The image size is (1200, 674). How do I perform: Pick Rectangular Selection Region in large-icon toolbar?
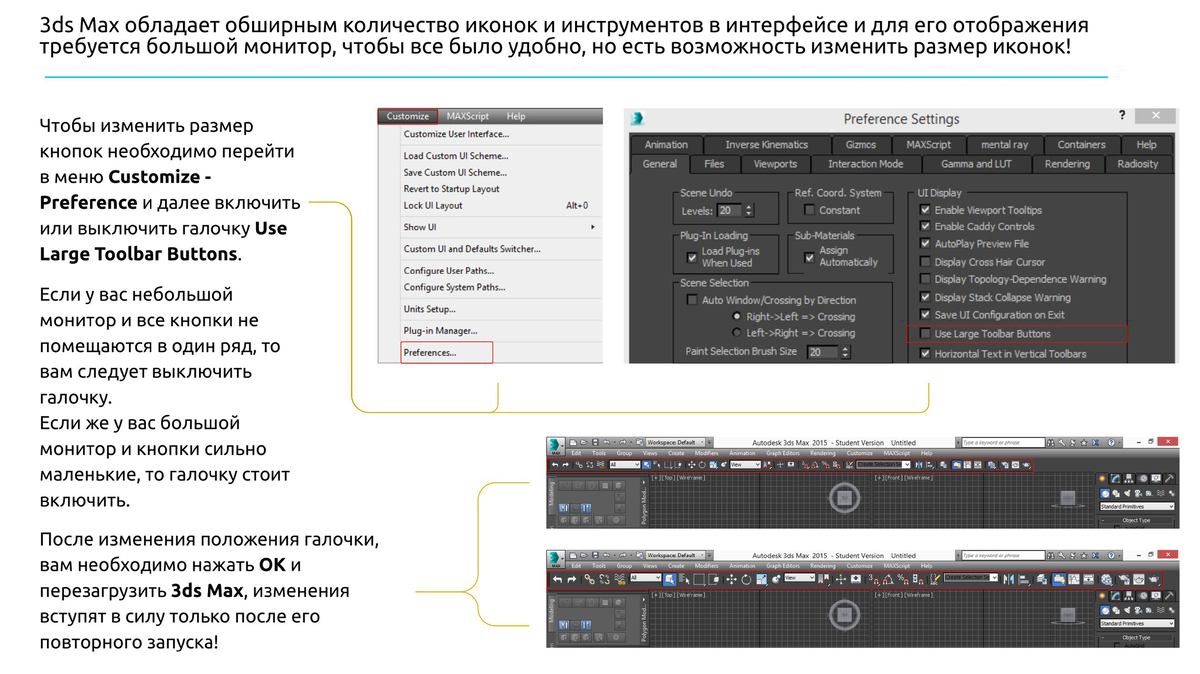click(699, 579)
